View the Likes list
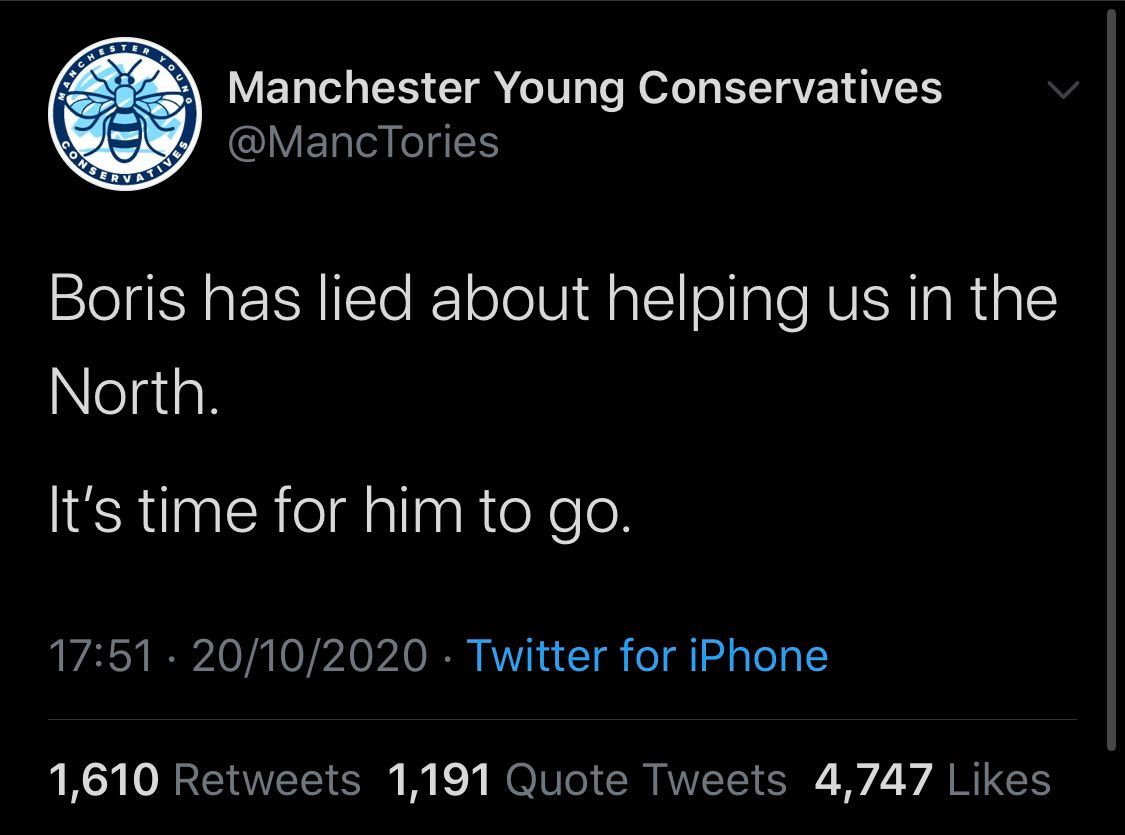The image size is (1125, 835). (x=997, y=780)
